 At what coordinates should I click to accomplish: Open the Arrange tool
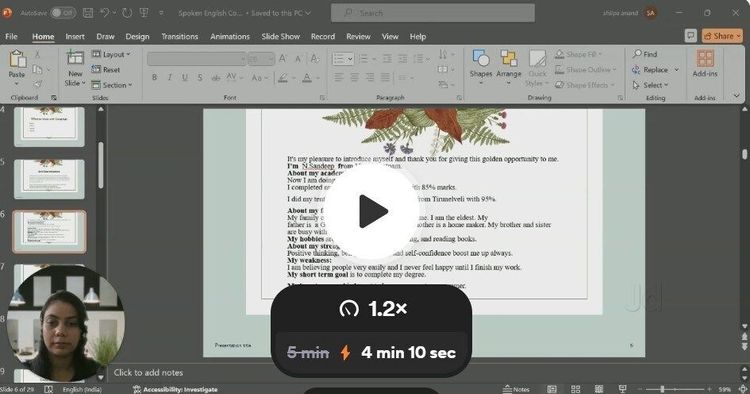[508, 68]
